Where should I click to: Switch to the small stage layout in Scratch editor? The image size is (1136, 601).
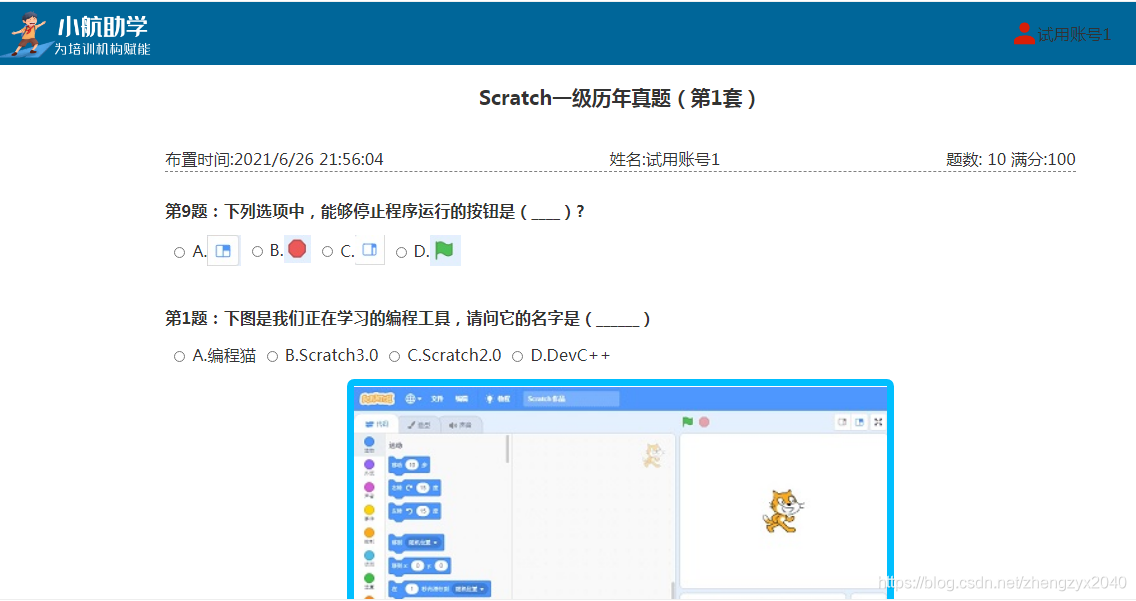coord(843,422)
